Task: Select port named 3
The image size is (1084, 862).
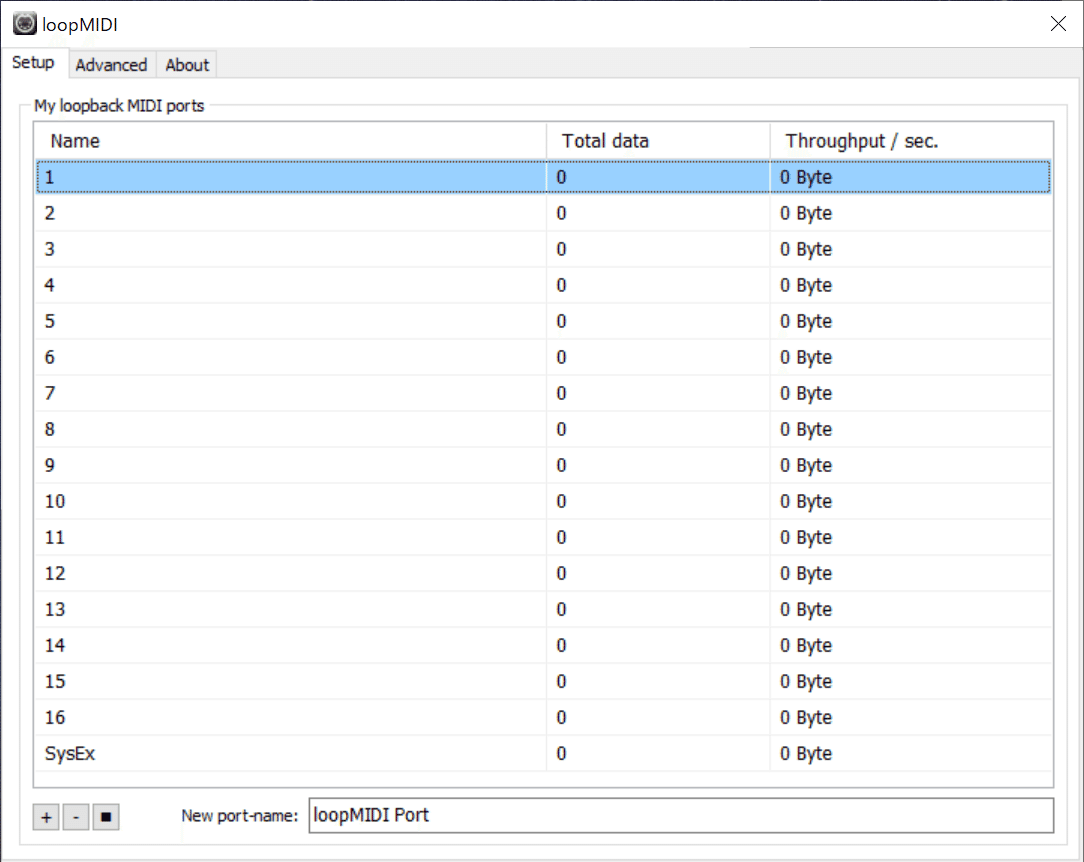Action: point(543,249)
